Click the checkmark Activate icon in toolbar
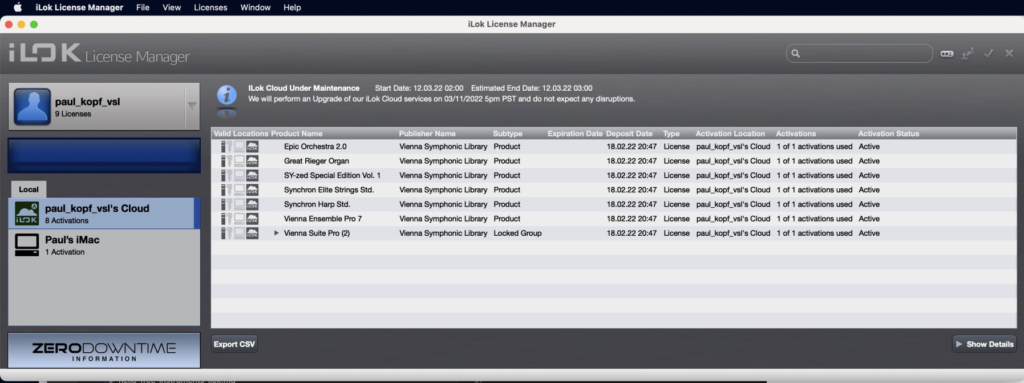This screenshot has width=1024, height=383. click(989, 54)
